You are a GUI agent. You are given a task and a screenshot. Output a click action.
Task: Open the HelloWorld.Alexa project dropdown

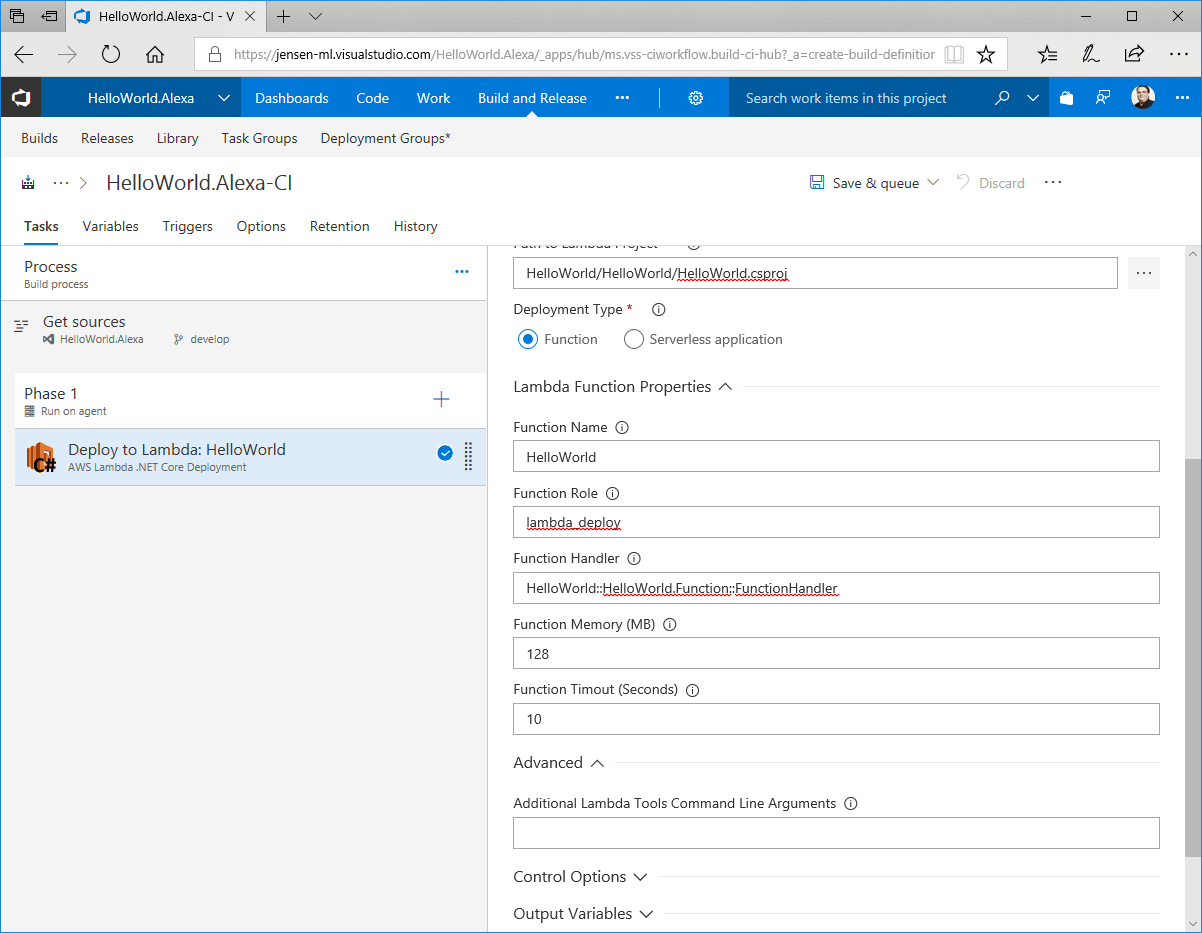pos(223,98)
